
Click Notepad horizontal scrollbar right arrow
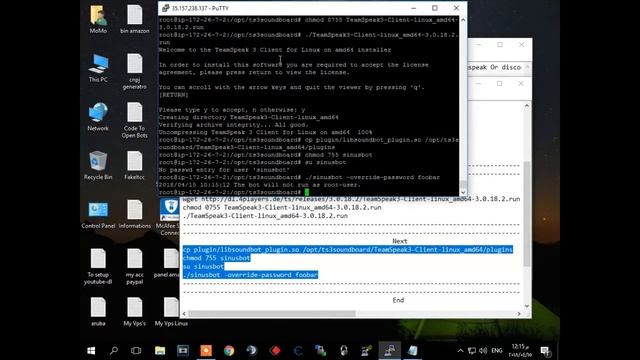519,314
